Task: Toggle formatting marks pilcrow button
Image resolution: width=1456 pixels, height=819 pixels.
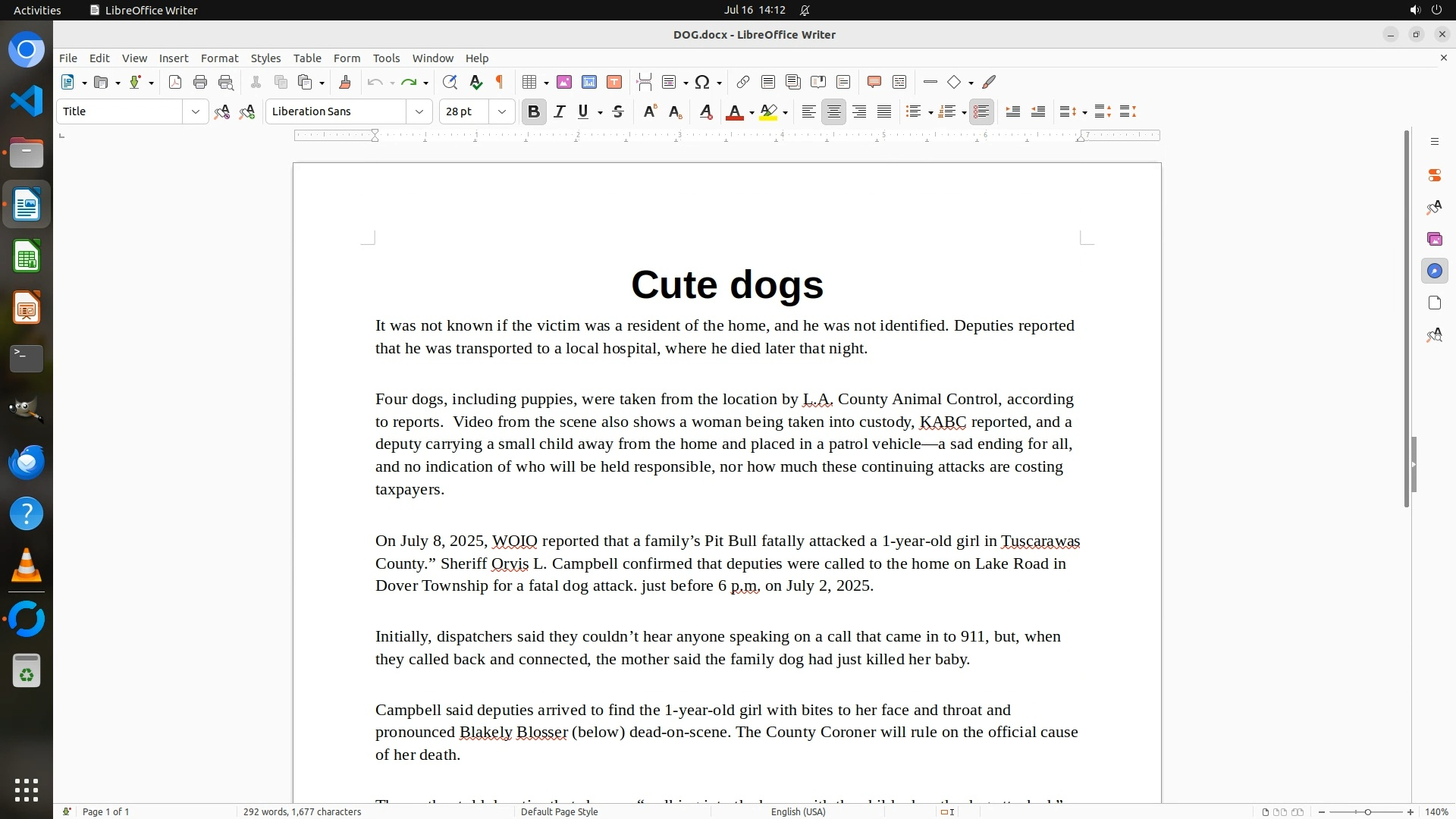Action: (x=500, y=82)
